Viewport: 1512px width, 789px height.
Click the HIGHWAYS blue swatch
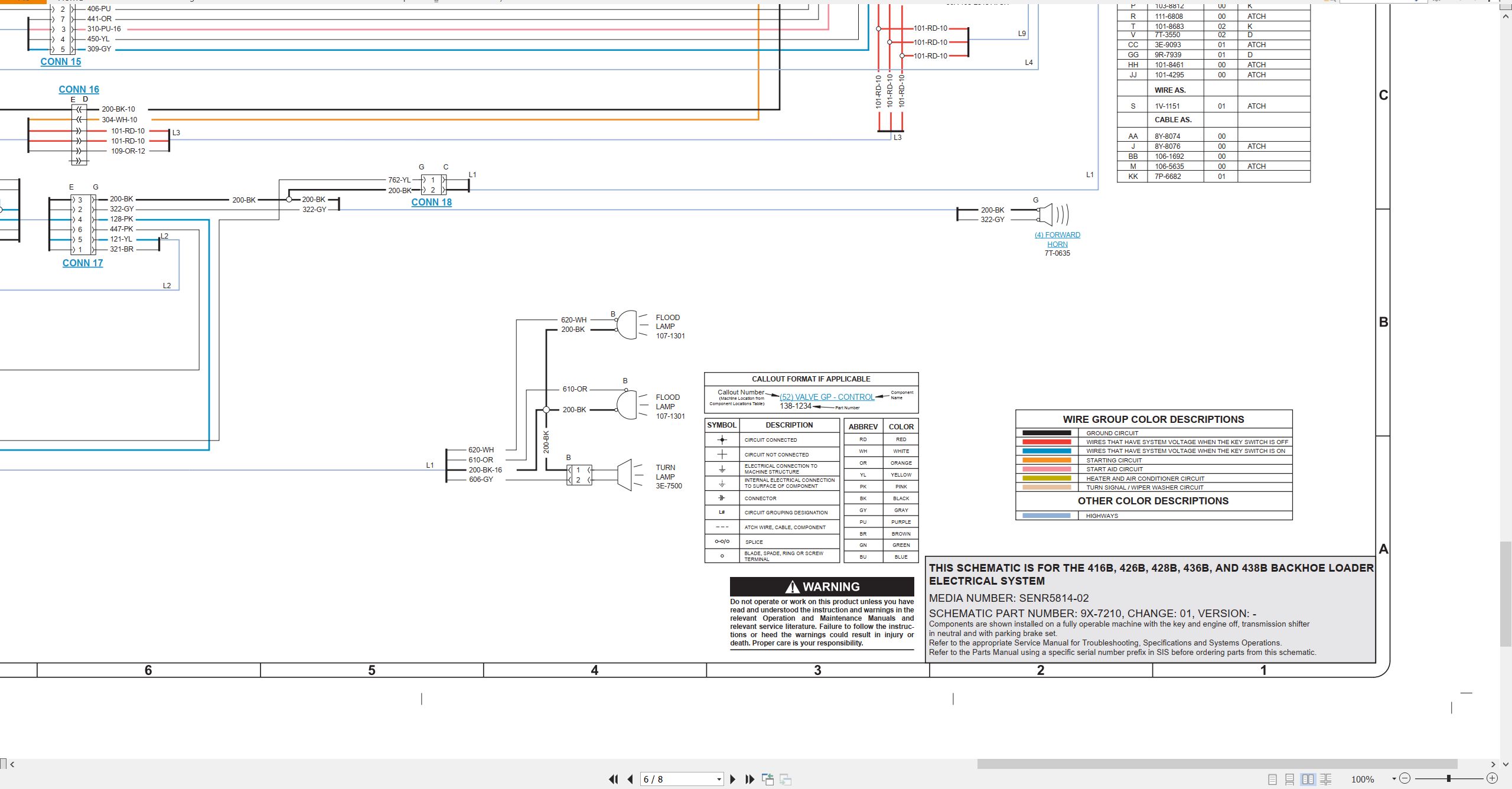[x=1047, y=516]
